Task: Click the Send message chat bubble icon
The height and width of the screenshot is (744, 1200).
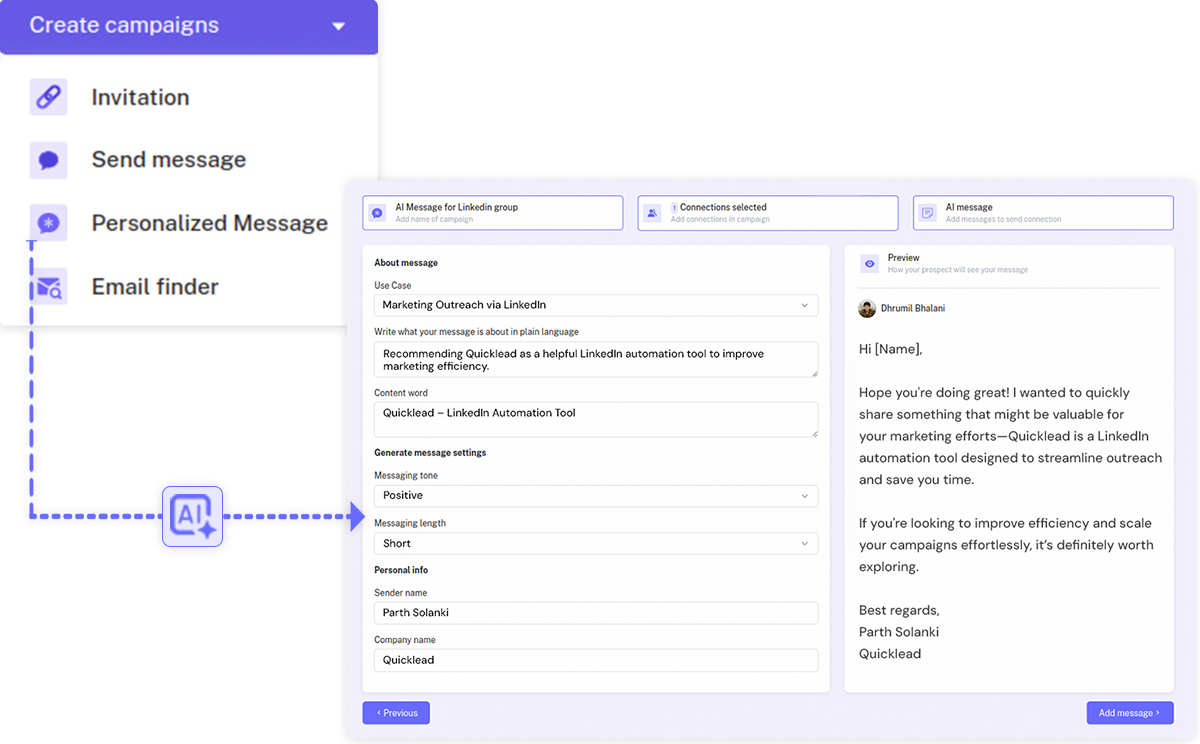Action: tap(49, 160)
